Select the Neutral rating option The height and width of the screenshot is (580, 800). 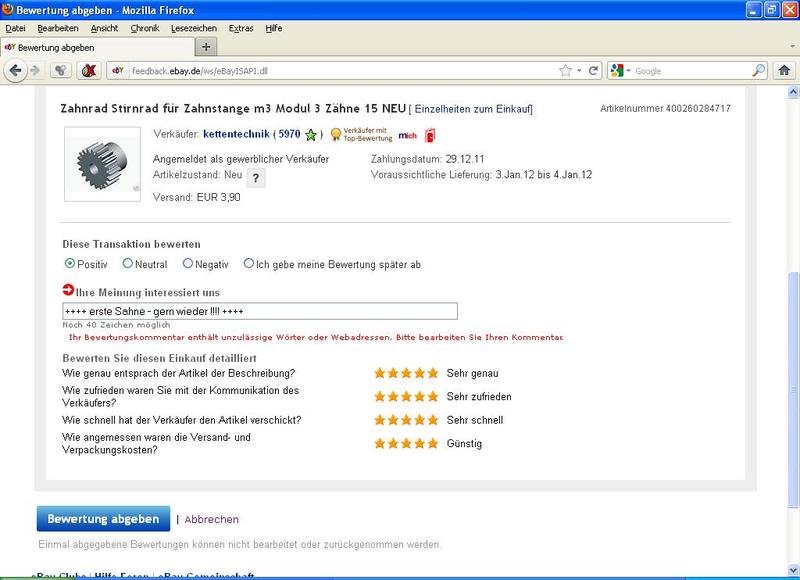click(128, 263)
